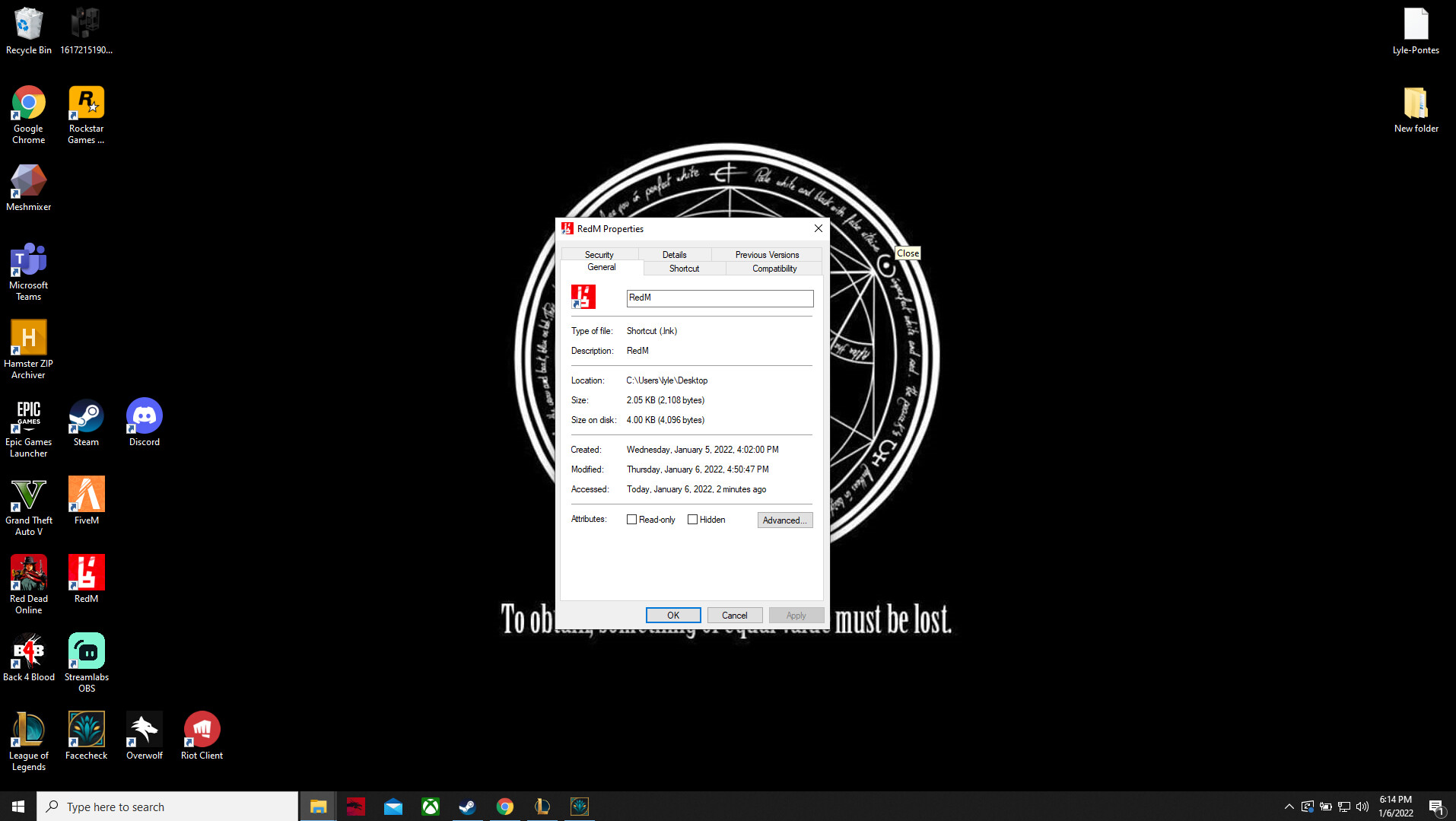
Task: Select the Facecheck desktop shortcut
Action: (x=86, y=737)
